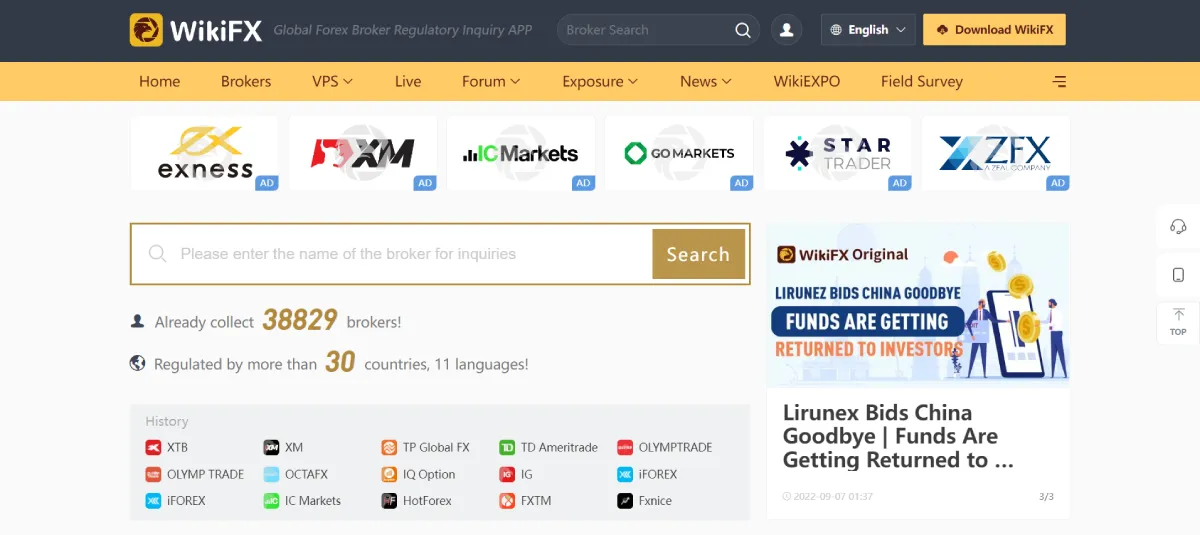This screenshot has width=1200, height=535.
Task: Expand the VPS menu
Action: (x=331, y=82)
